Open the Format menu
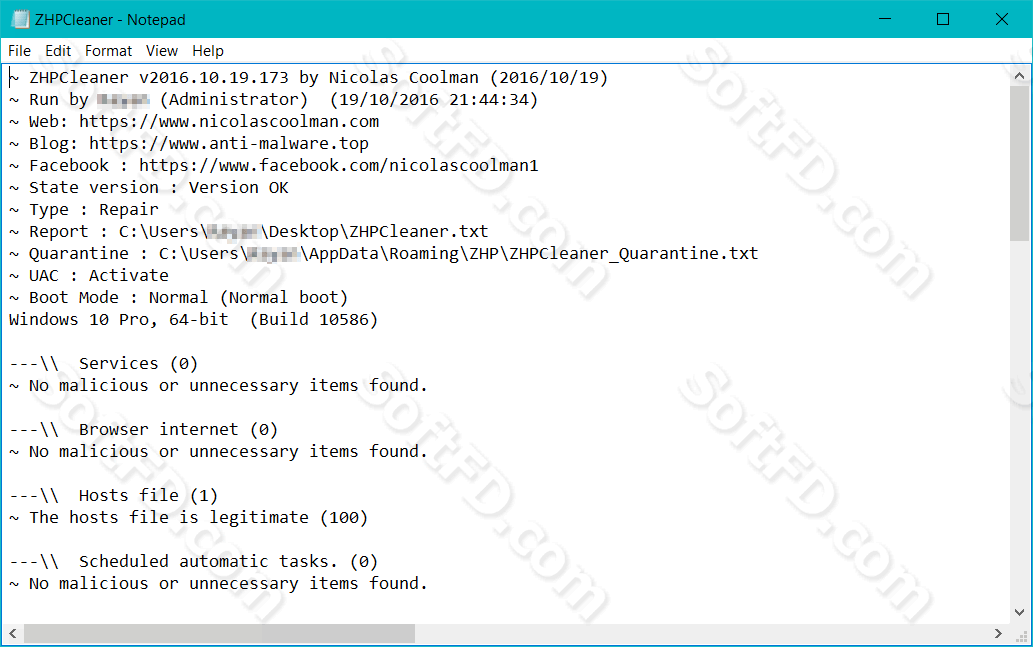 click(x=108, y=51)
